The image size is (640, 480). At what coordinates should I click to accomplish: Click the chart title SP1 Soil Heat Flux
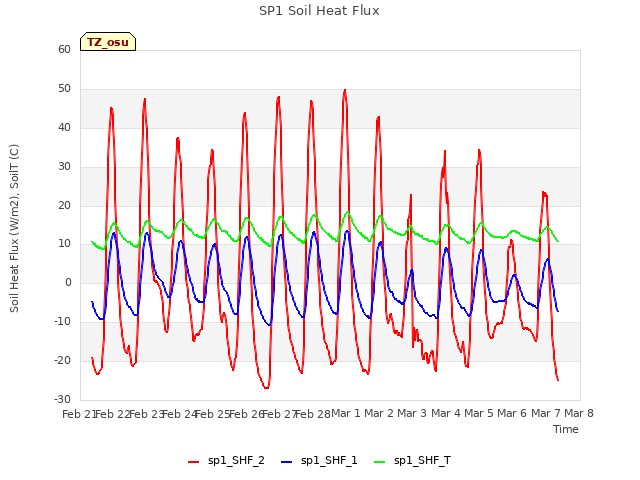click(x=319, y=11)
